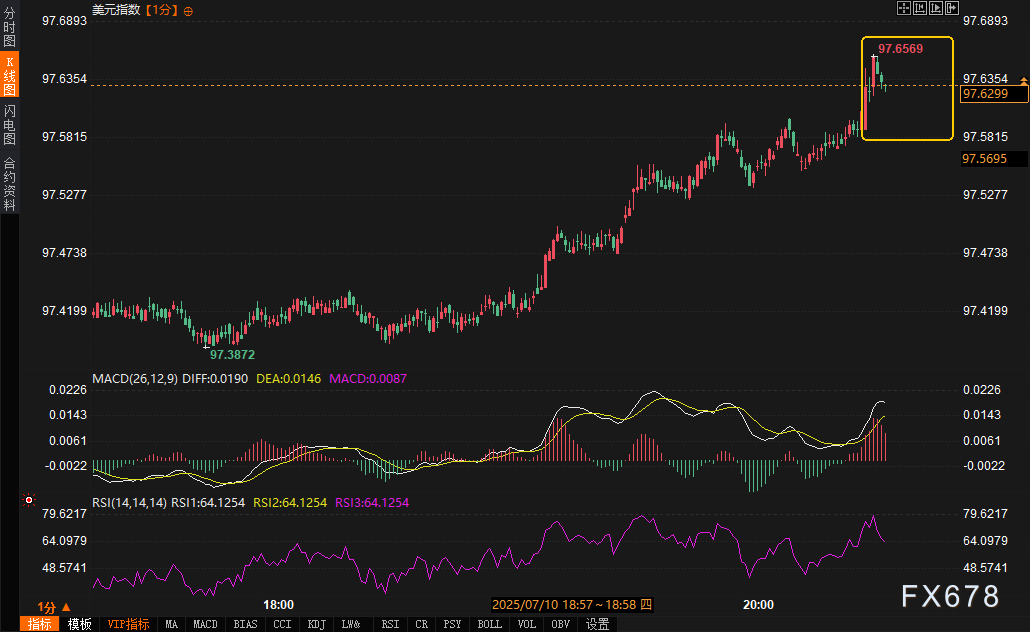Enable the KDJ indicator
This screenshot has width=1030, height=632.
click(x=316, y=624)
